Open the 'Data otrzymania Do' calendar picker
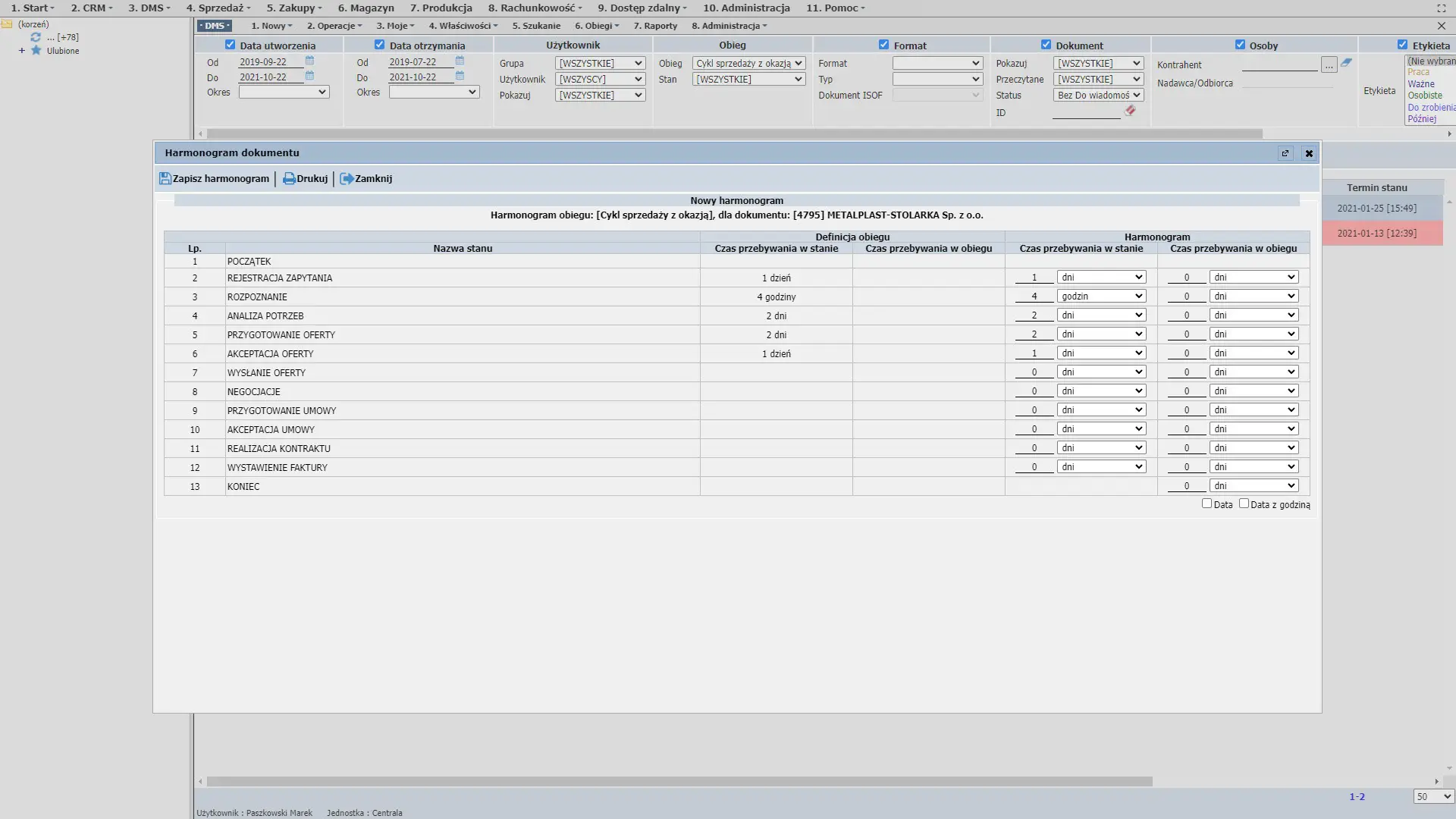 point(460,77)
